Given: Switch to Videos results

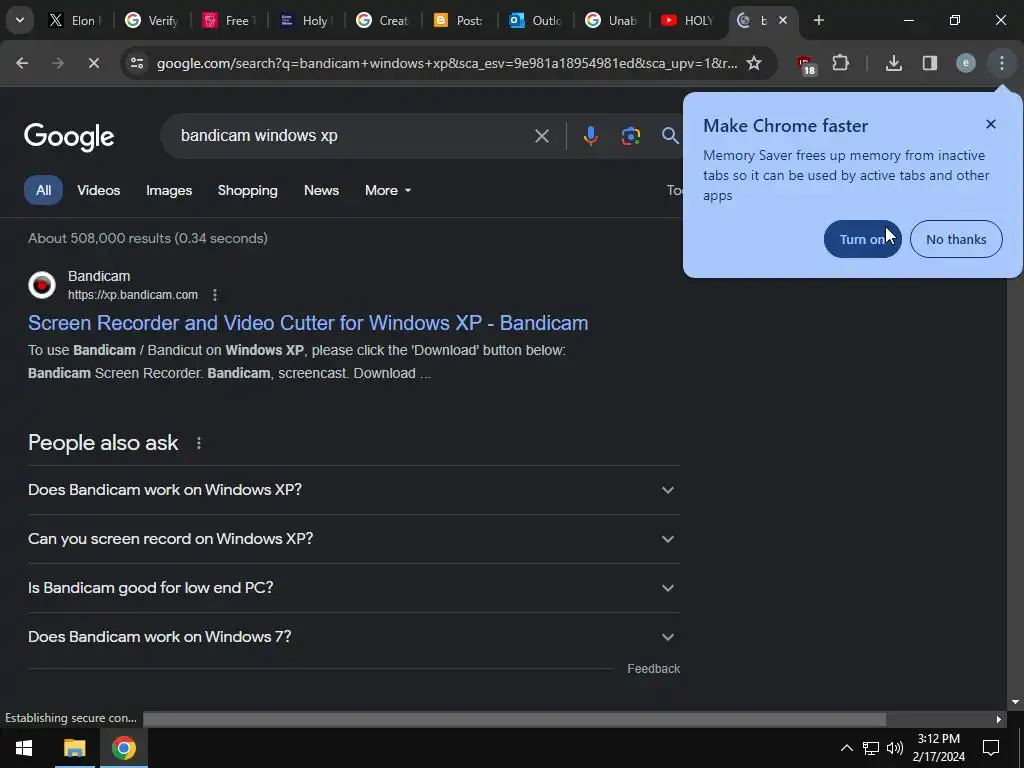Looking at the screenshot, I should point(99,190).
